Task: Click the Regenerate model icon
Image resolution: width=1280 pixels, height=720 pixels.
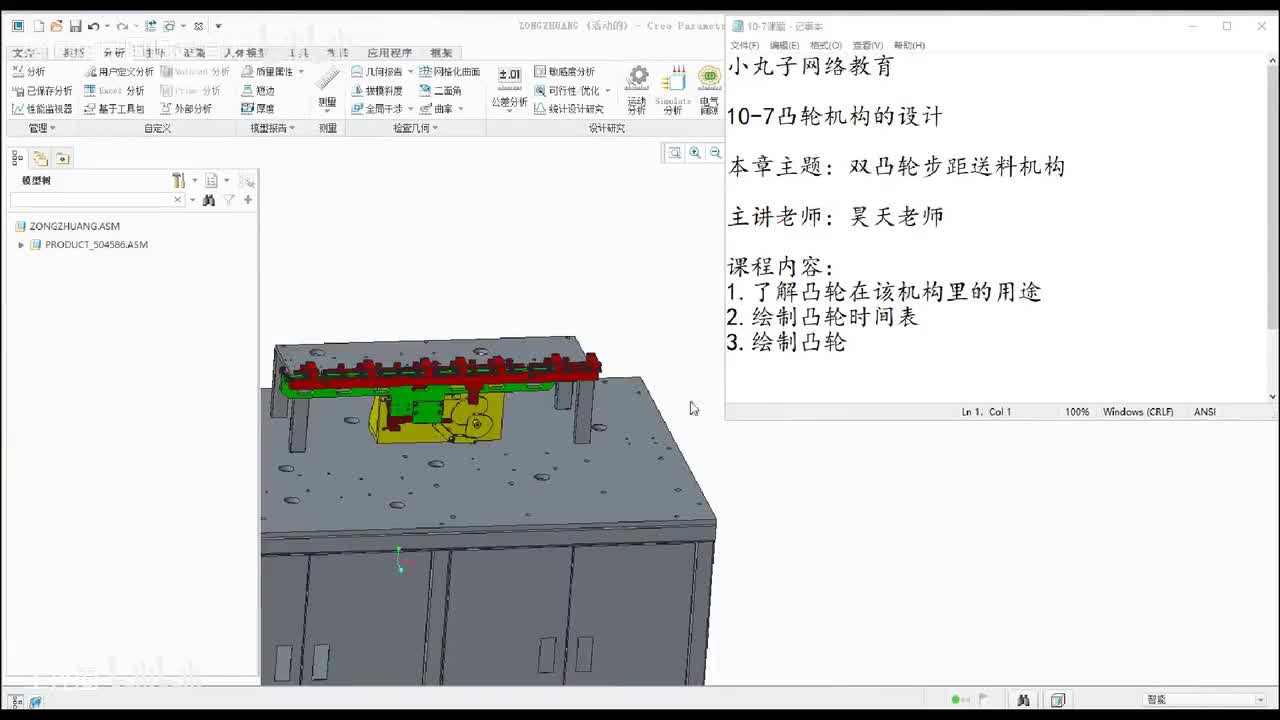Action: click(x=151, y=26)
